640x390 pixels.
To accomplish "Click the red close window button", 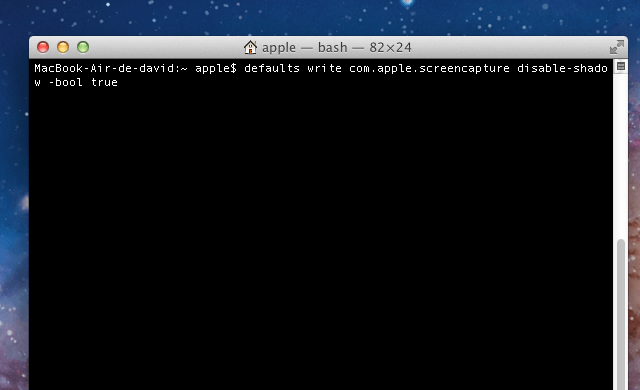I will 43,47.
